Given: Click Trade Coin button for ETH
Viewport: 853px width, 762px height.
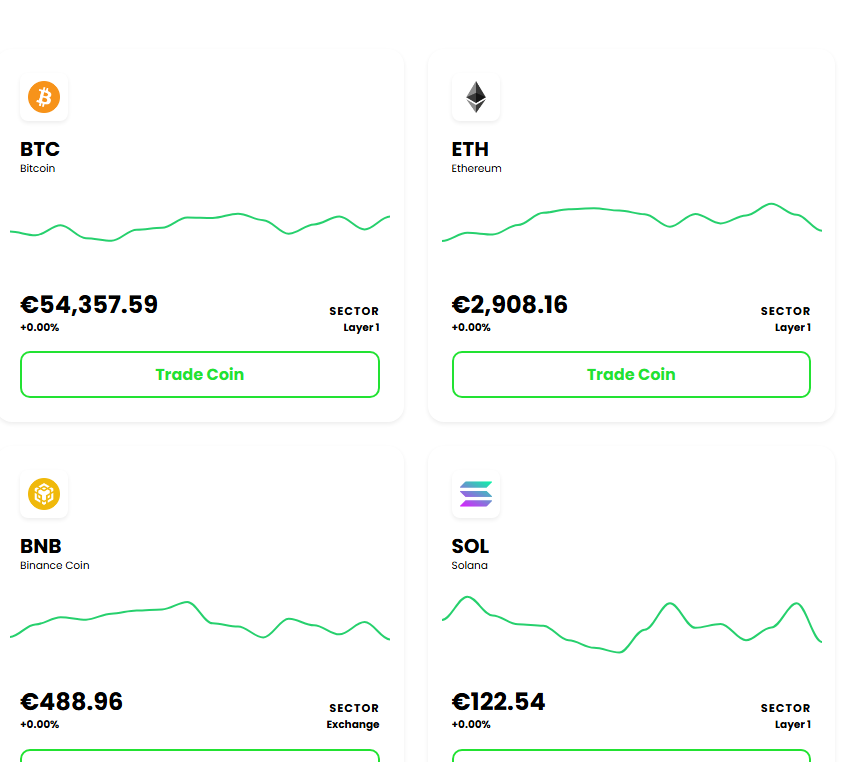Looking at the screenshot, I should [x=631, y=375].
